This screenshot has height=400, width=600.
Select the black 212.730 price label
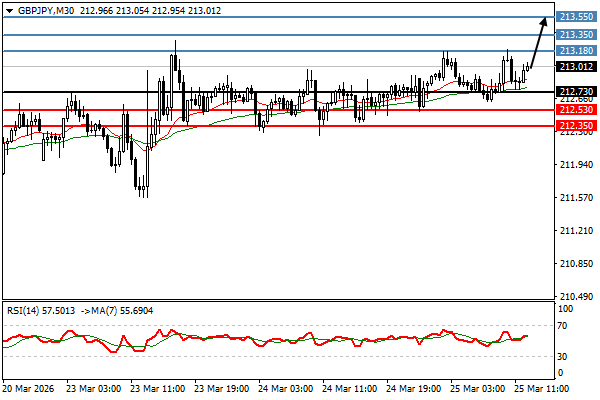[x=575, y=92]
